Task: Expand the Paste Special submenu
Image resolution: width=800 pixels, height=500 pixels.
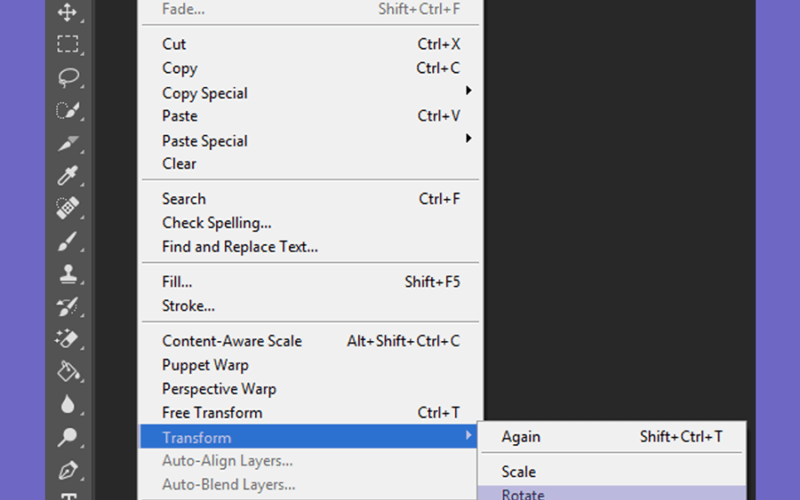Action: pyautogui.click(x=310, y=140)
